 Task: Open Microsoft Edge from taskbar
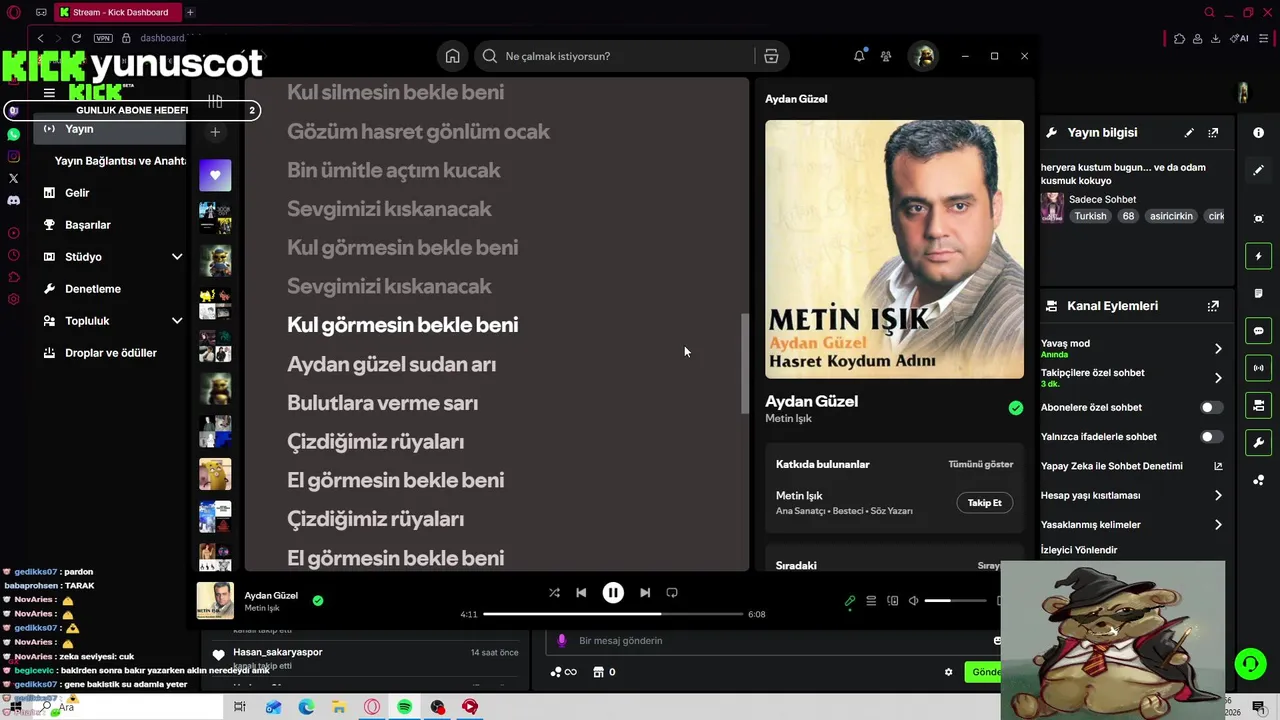pos(306,707)
